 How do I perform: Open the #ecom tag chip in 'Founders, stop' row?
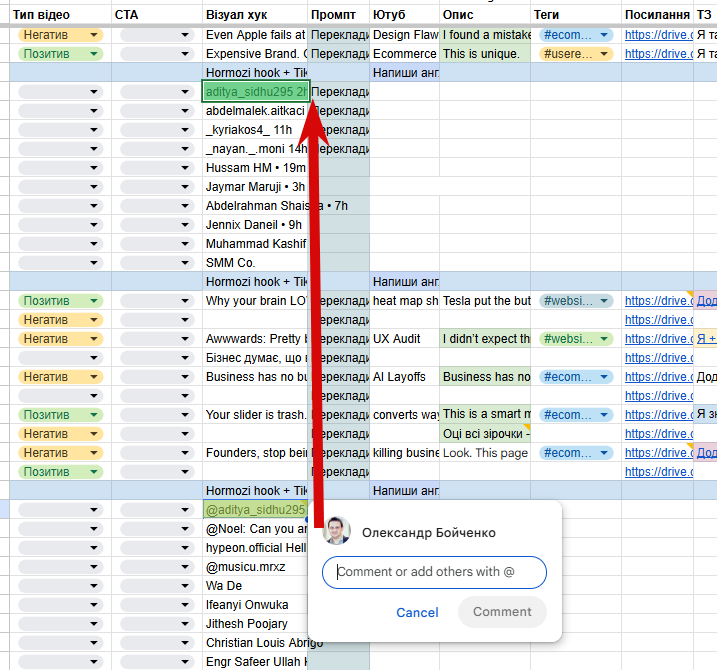click(x=576, y=453)
